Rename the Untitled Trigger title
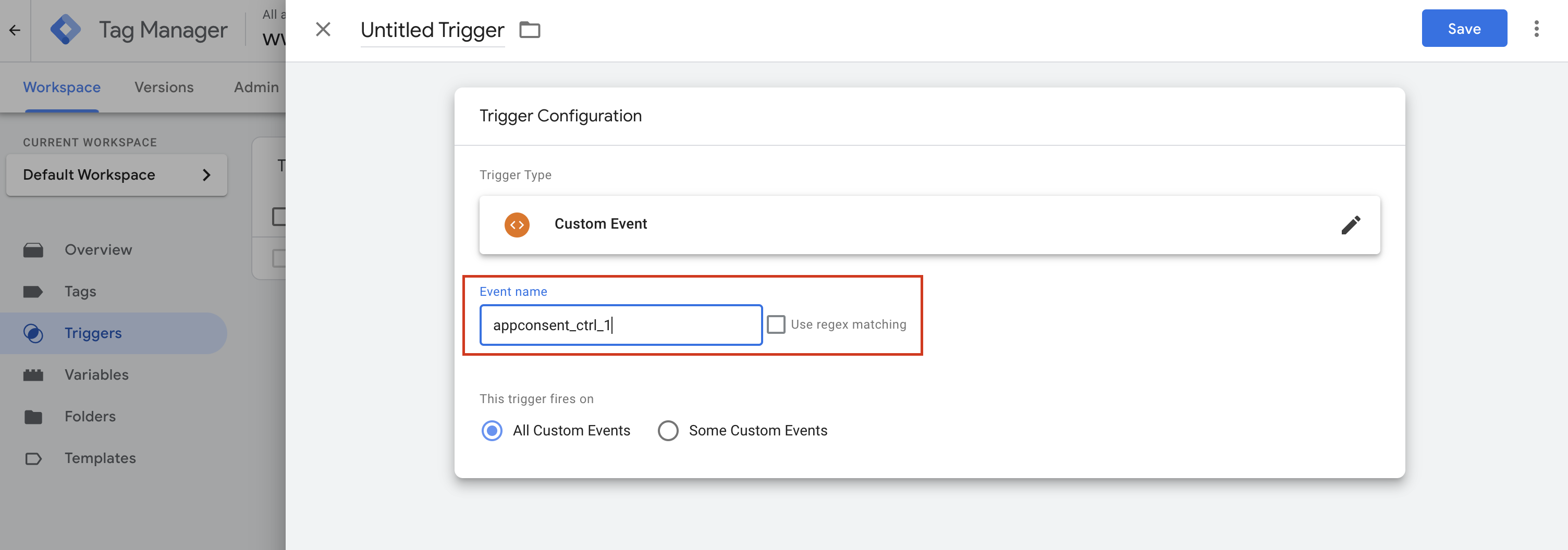This screenshot has height=550, width=1568. (x=432, y=30)
